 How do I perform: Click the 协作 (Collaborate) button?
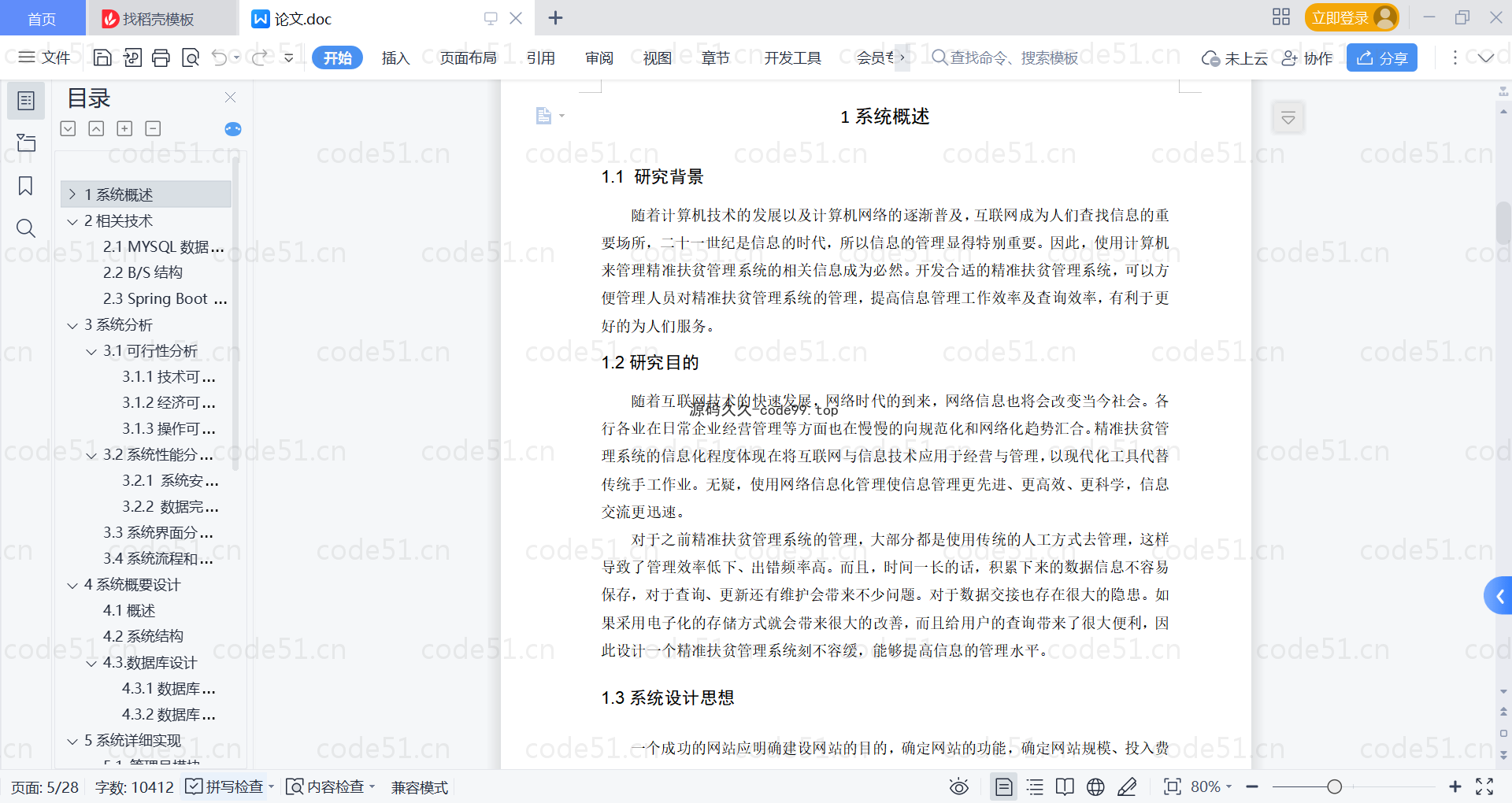[1307, 57]
